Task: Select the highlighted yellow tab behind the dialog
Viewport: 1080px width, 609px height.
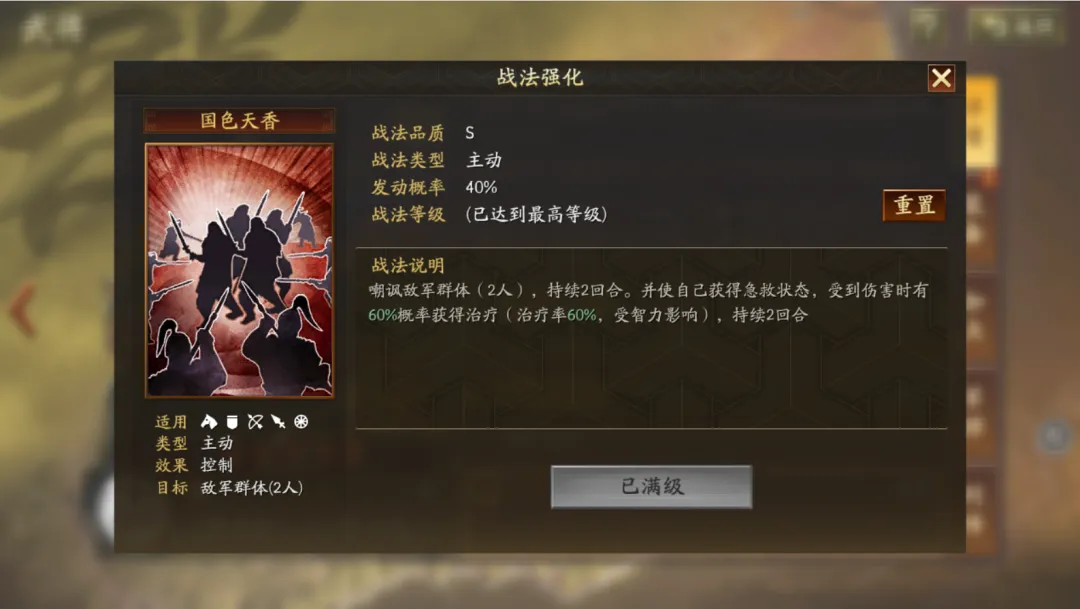Action: click(x=982, y=123)
